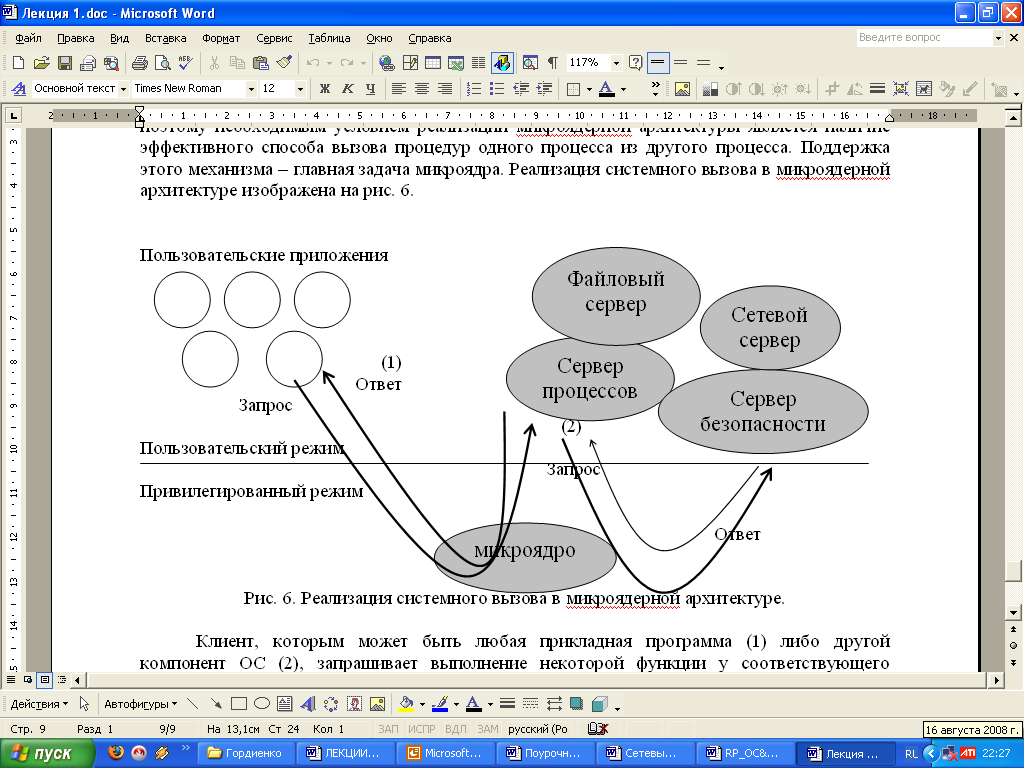The width and height of the screenshot is (1024, 768).
Task: Launch Firefox from the quick launch bar
Action: click(x=116, y=753)
